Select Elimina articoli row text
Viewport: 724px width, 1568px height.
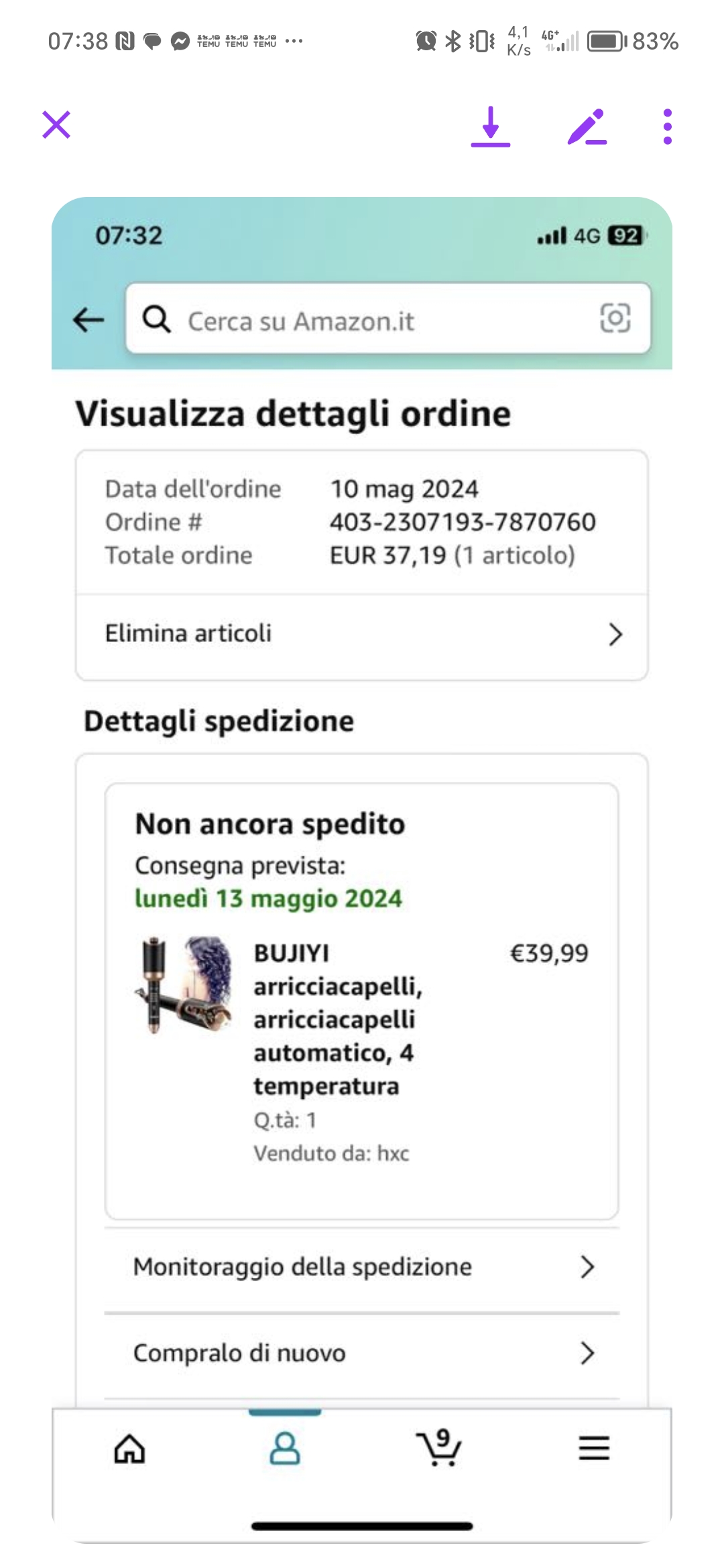tap(188, 633)
